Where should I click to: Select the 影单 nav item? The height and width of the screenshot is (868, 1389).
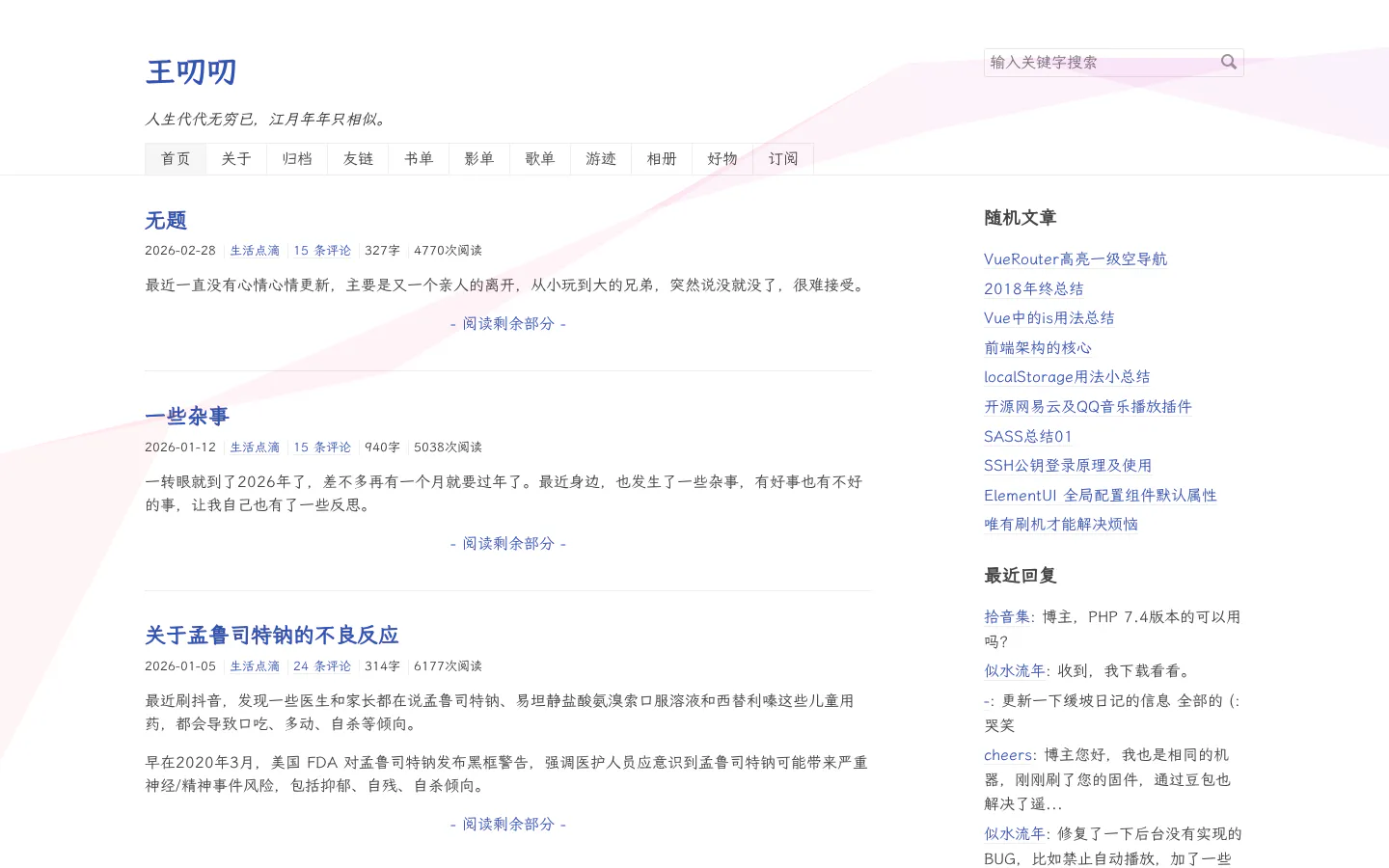point(479,159)
